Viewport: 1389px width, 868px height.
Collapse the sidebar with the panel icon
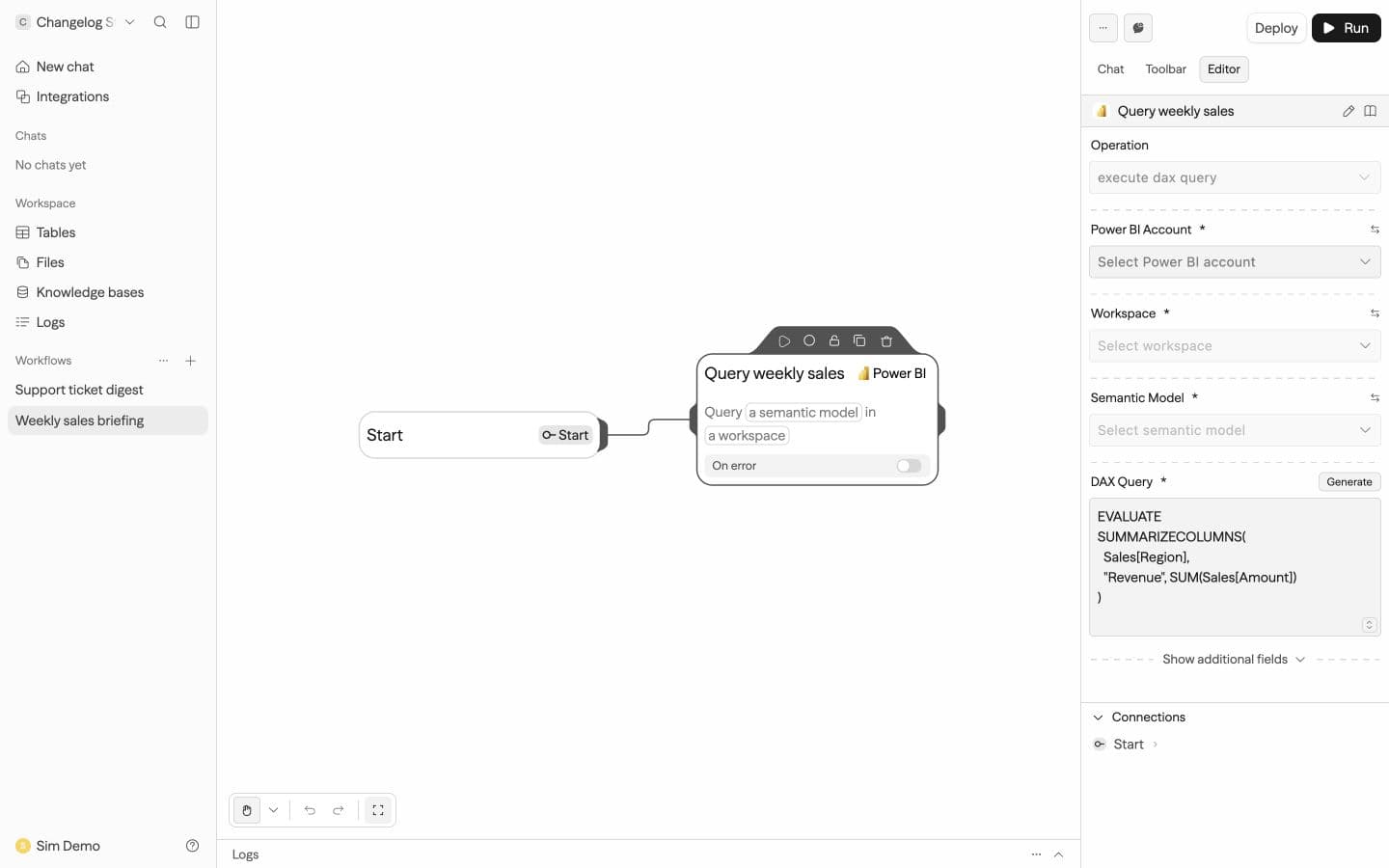(192, 22)
